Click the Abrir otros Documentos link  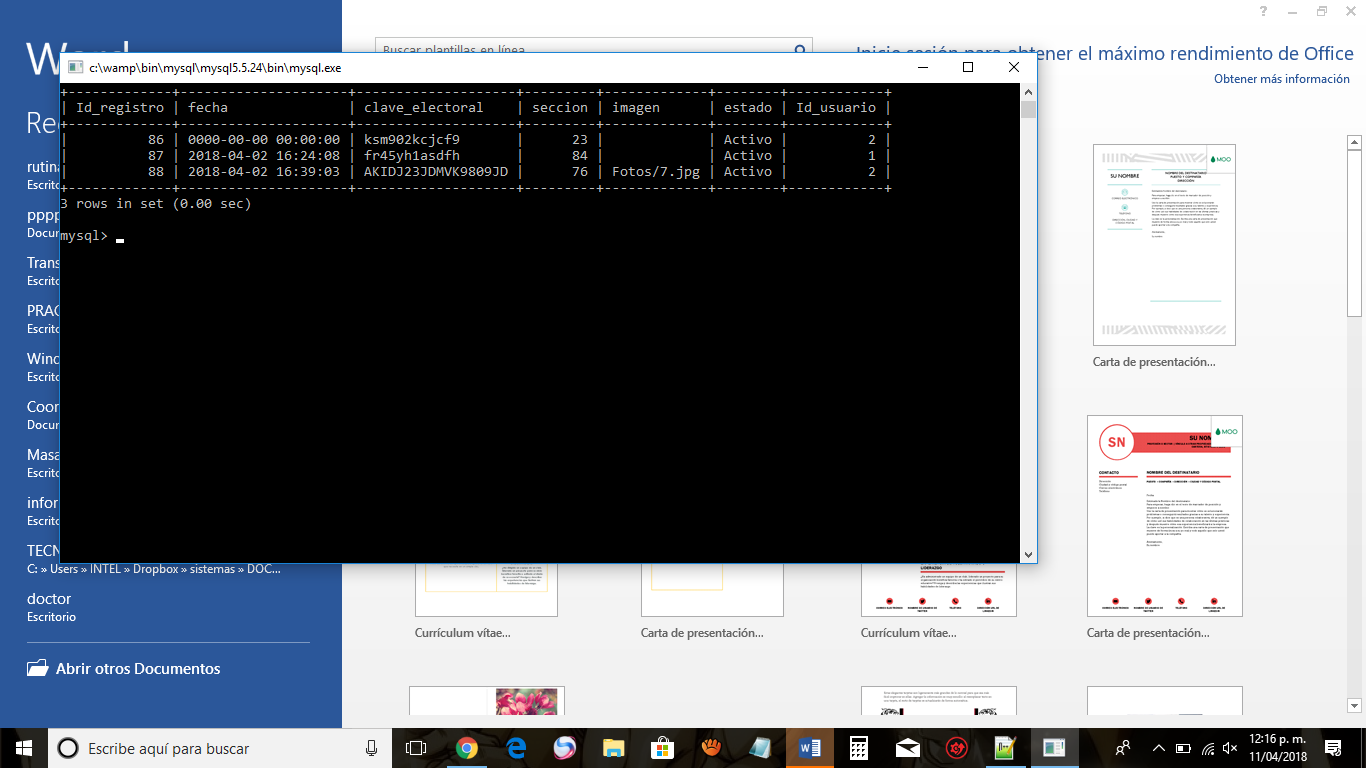tap(138, 669)
